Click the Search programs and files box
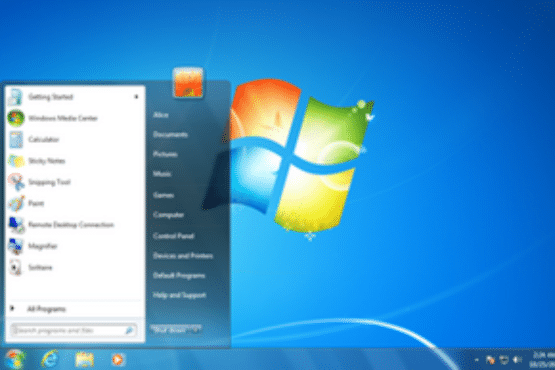Viewport: 555px width, 370px height. 74,330
